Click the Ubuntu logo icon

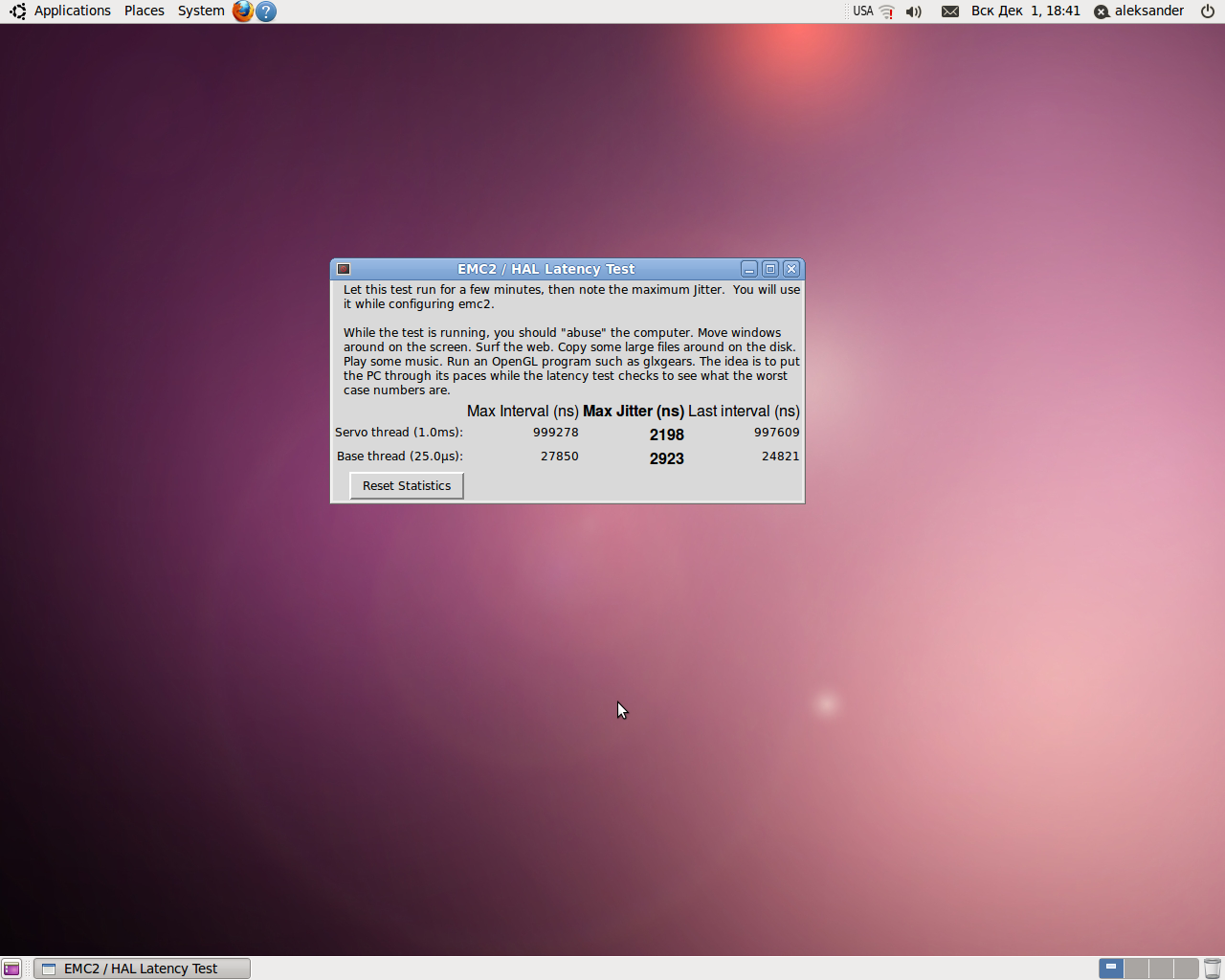coord(17,11)
